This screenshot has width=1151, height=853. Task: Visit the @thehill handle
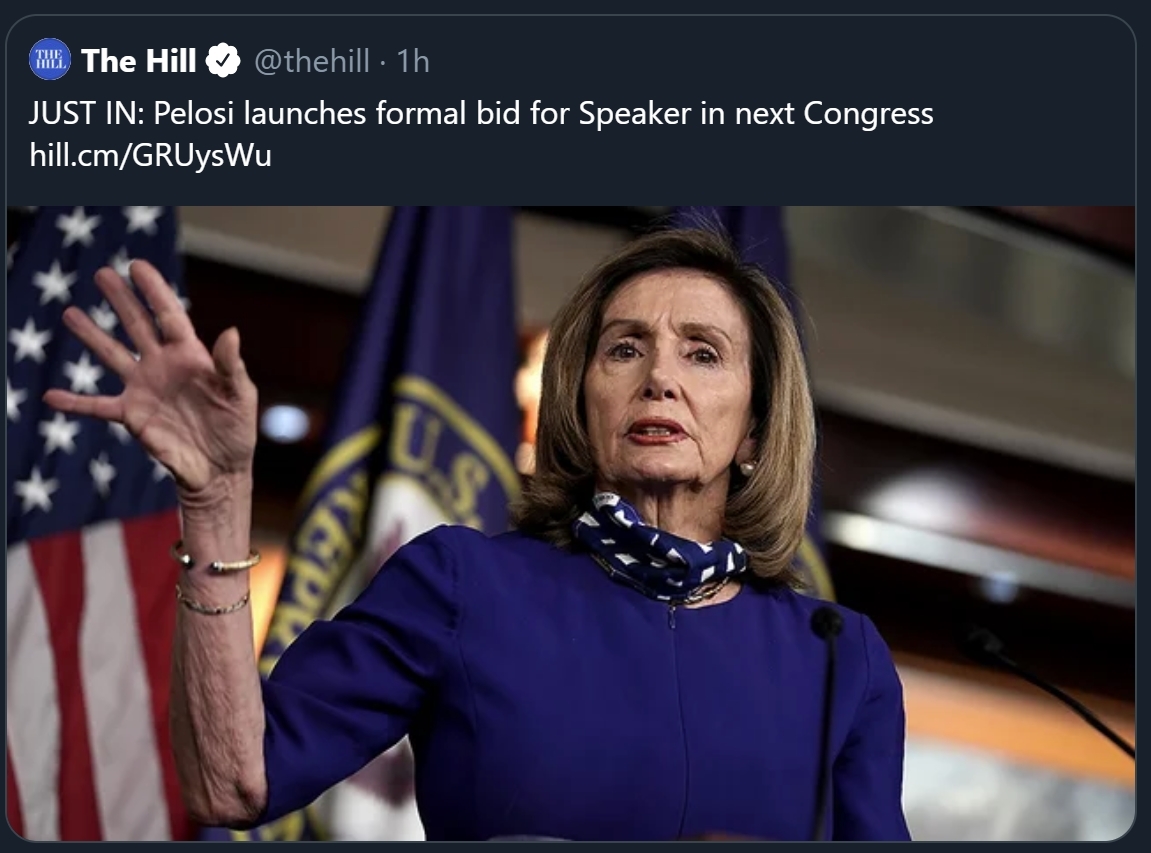coord(312,62)
